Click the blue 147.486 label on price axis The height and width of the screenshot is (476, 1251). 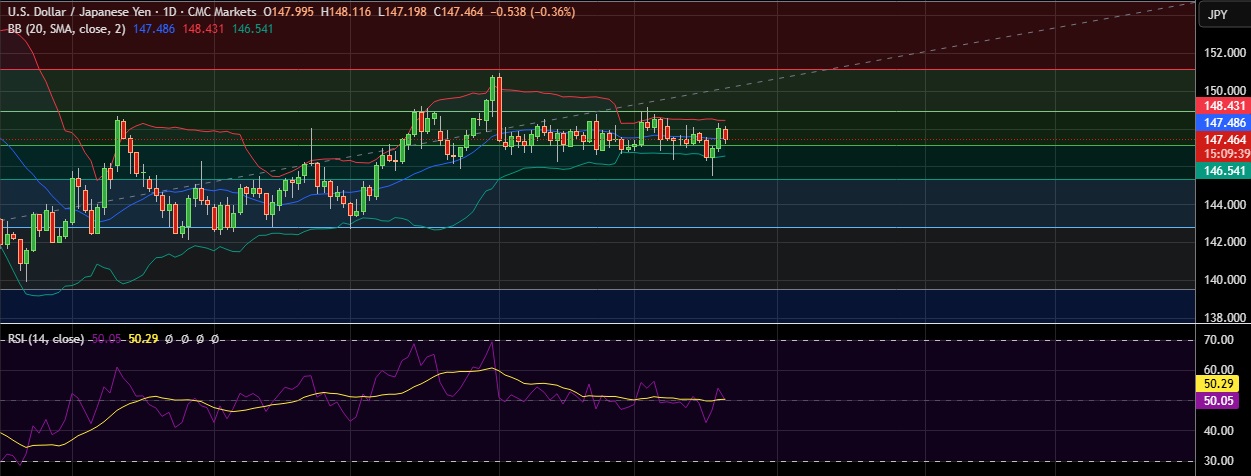tap(1223, 120)
